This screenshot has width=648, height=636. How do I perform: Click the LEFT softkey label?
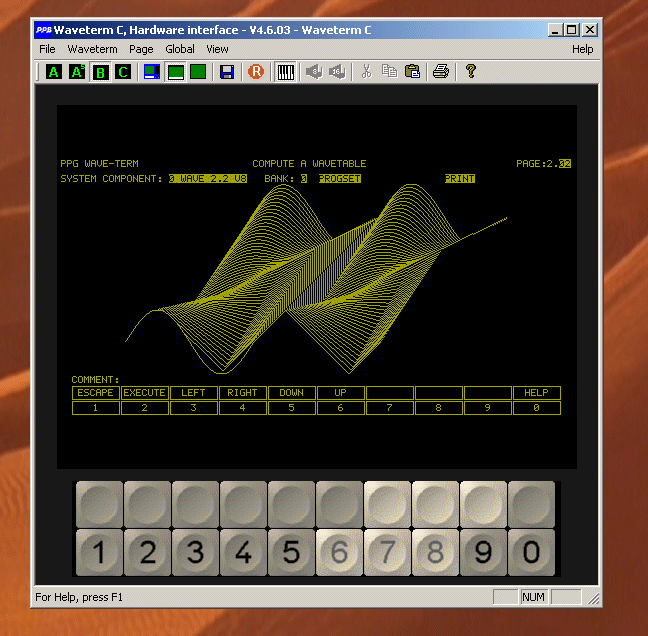coord(193,393)
